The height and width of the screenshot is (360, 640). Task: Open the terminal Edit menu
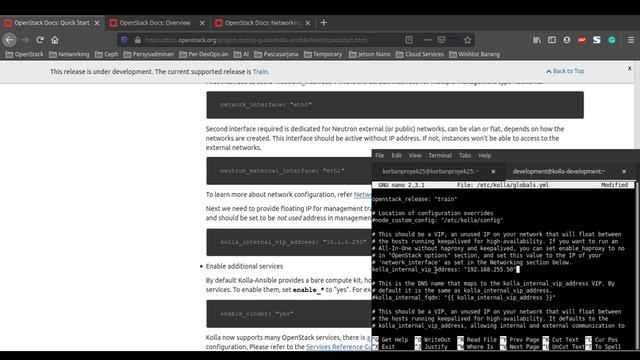[396, 156]
